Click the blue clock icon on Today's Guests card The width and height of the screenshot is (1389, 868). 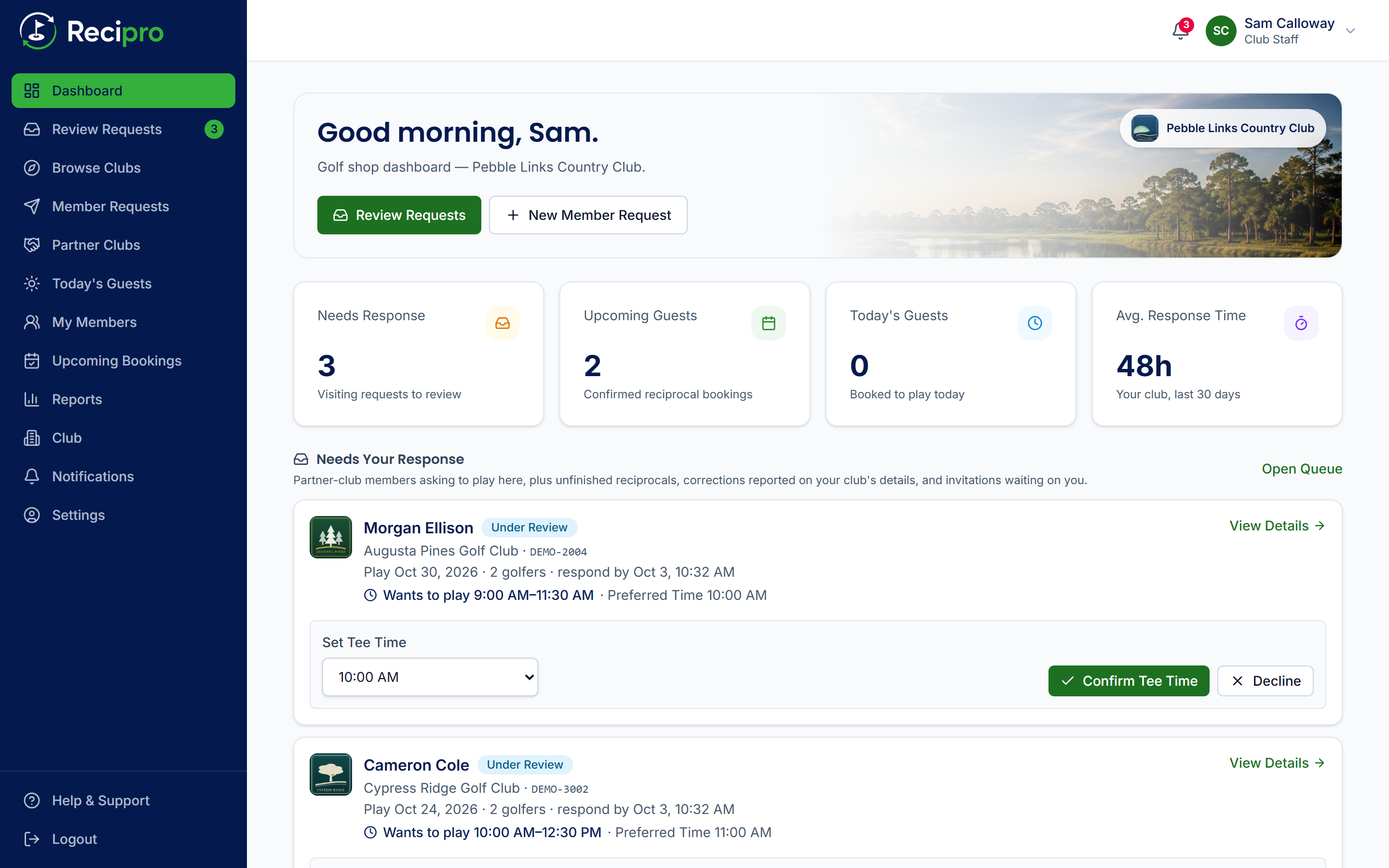tap(1035, 323)
